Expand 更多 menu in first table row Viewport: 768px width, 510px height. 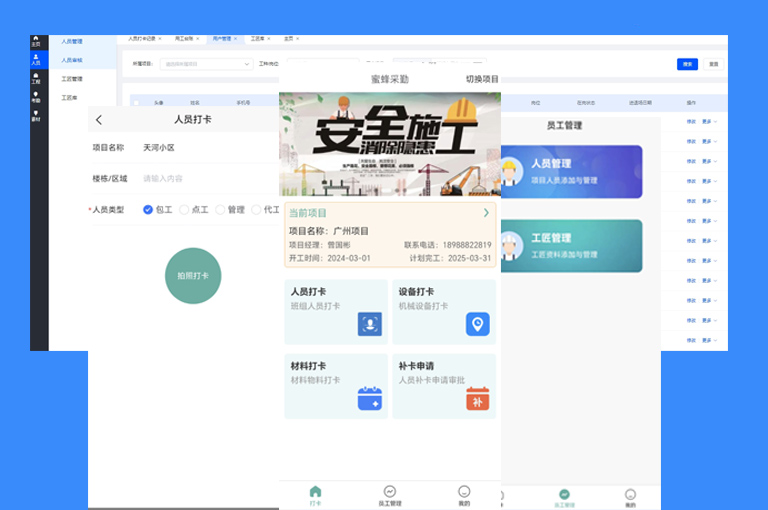click(x=709, y=121)
